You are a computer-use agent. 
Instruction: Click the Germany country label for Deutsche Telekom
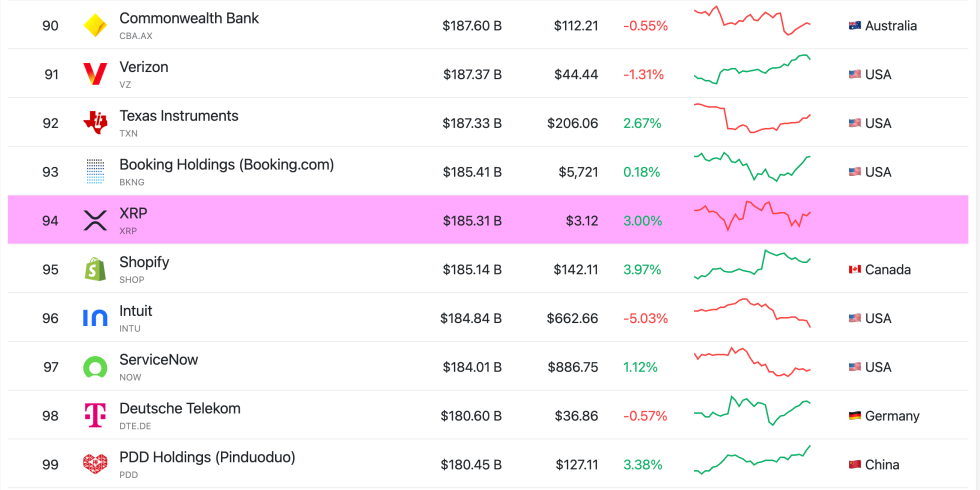point(892,416)
